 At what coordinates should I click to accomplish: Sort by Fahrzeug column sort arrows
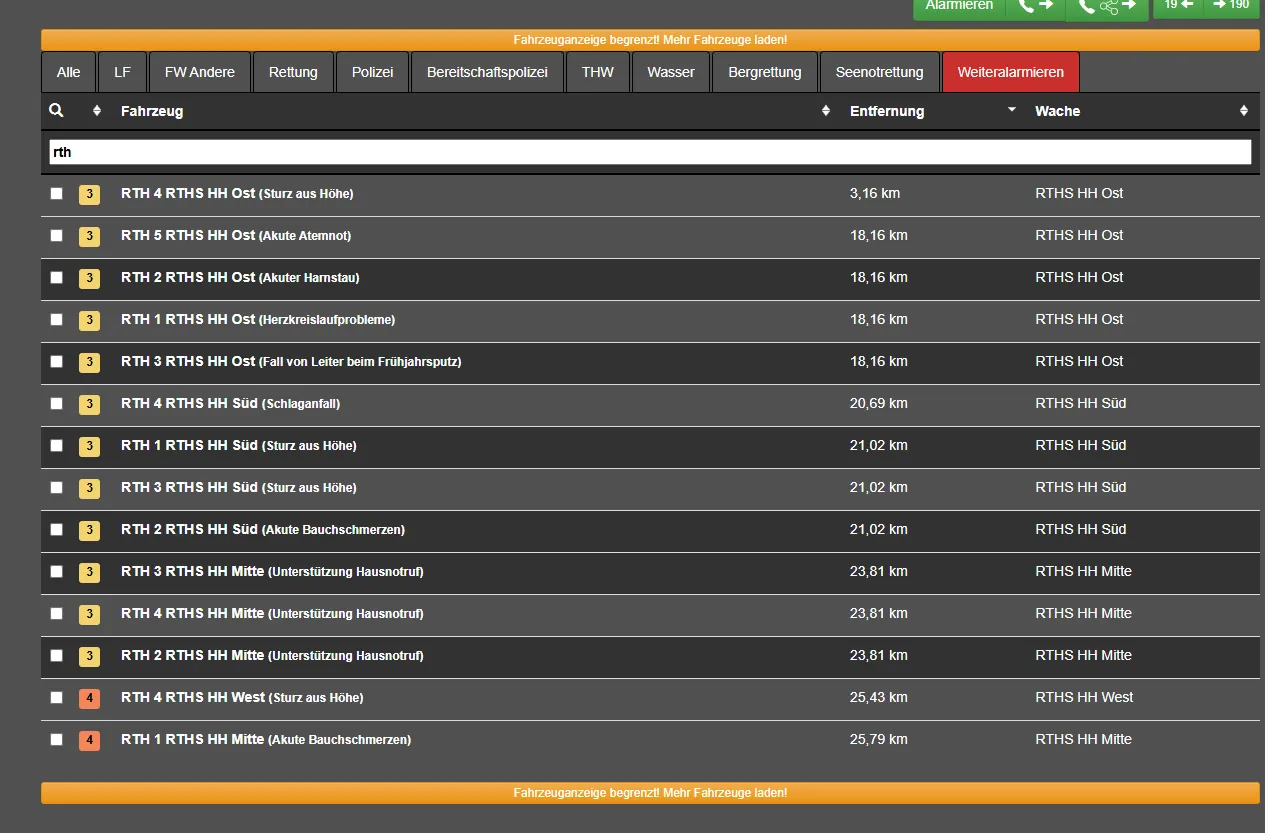click(825, 111)
